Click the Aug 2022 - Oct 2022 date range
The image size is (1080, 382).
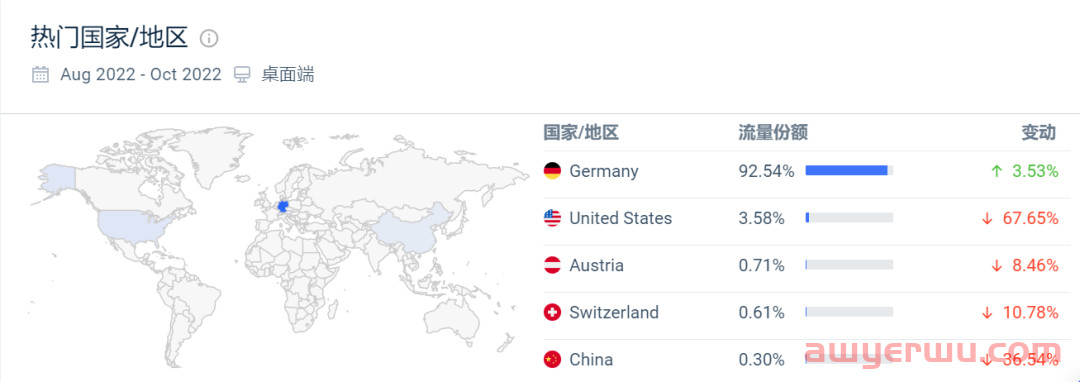pyautogui.click(x=141, y=74)
